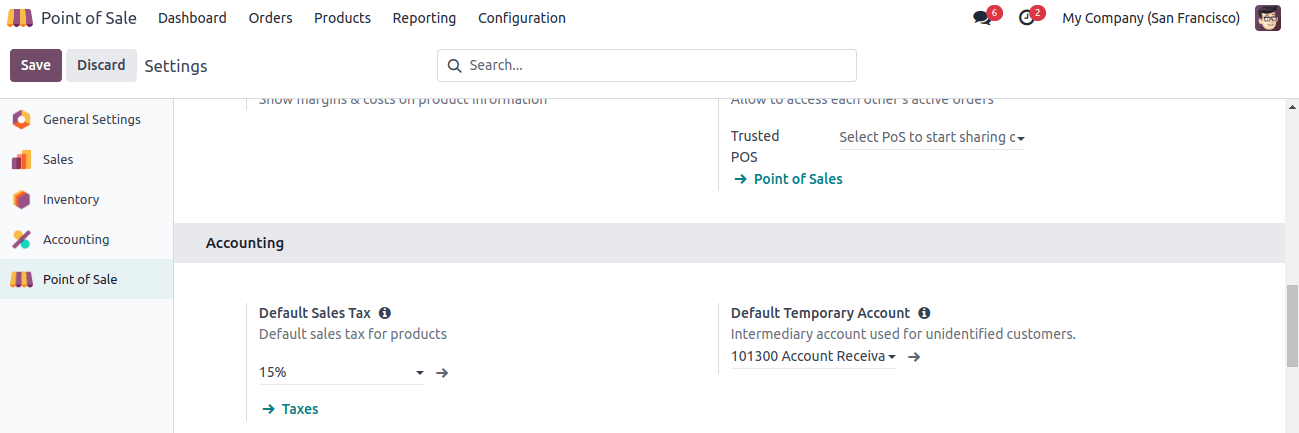Expand the Default Sales Tax dropdown

341,372
